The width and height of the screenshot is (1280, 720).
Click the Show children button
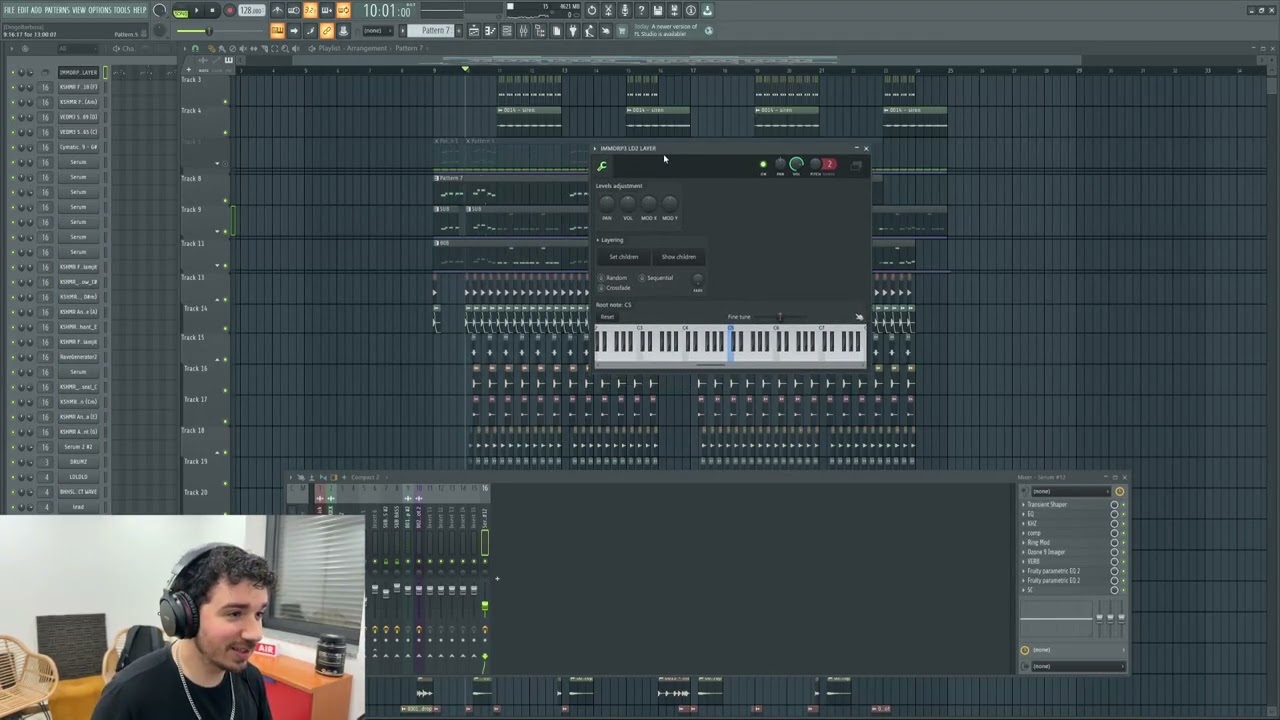(x=678, y=257)
